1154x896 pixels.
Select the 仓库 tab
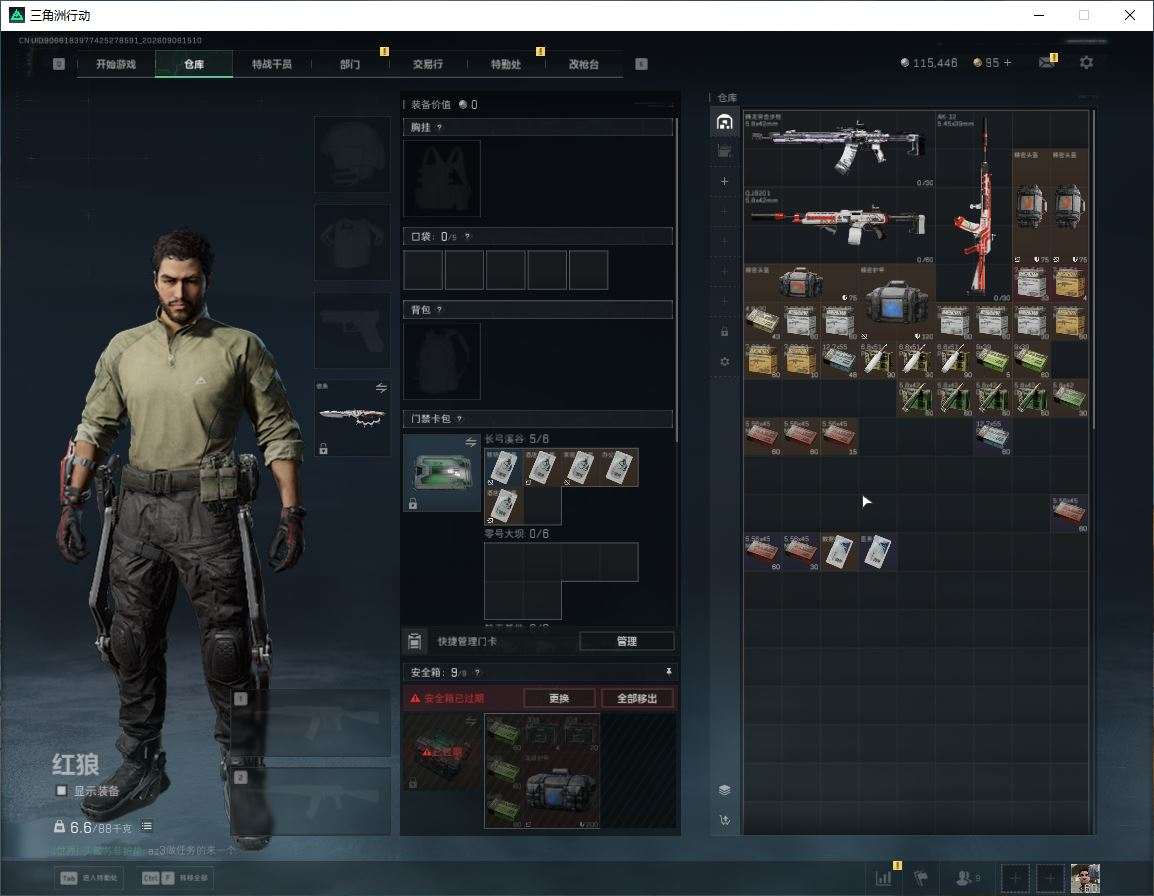pyautogui.click(x=194, y=64)
